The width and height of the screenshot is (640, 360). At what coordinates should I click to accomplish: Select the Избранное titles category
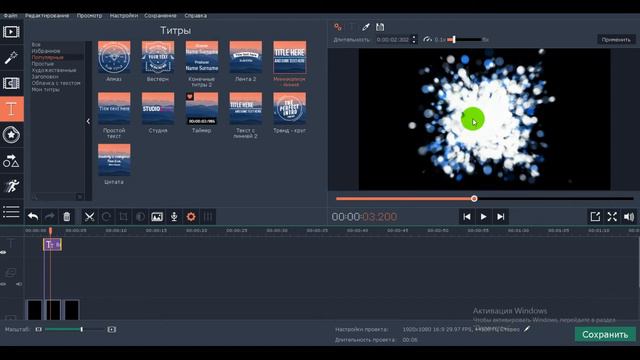coord(46,51)
